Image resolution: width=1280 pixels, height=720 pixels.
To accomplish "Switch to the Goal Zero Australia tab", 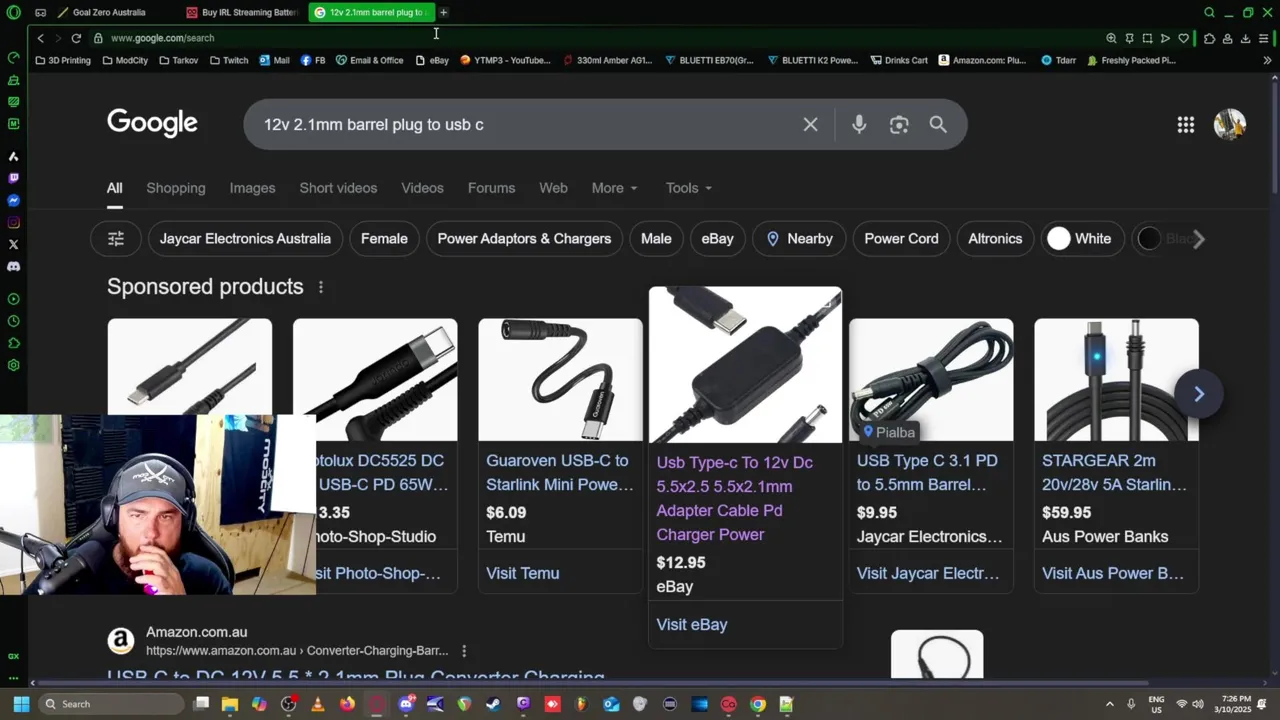I will [108, 13].
